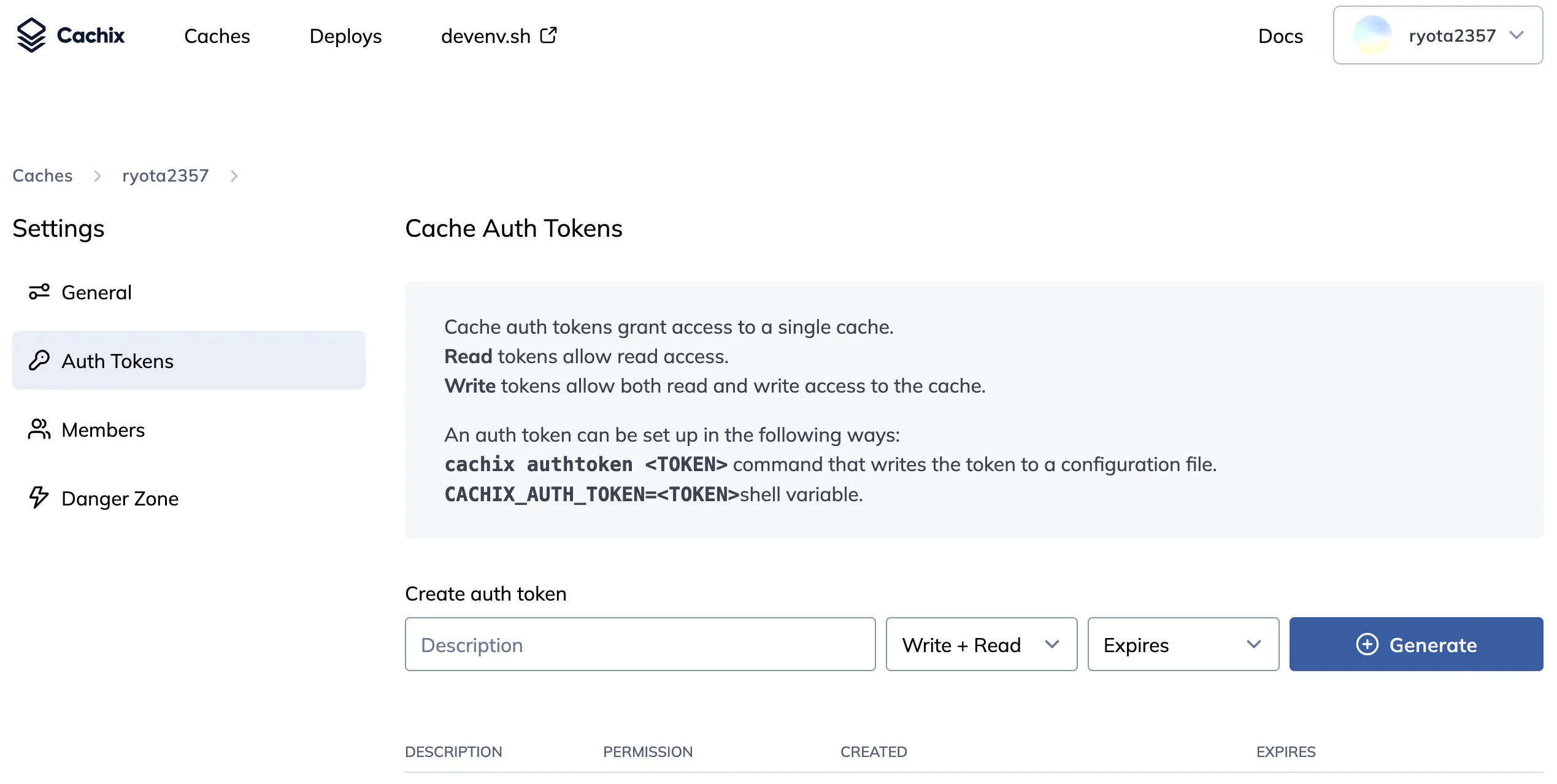1557x784 pixels.
Task: Click the Auth Tokens key icon
Action: point(39,361)
